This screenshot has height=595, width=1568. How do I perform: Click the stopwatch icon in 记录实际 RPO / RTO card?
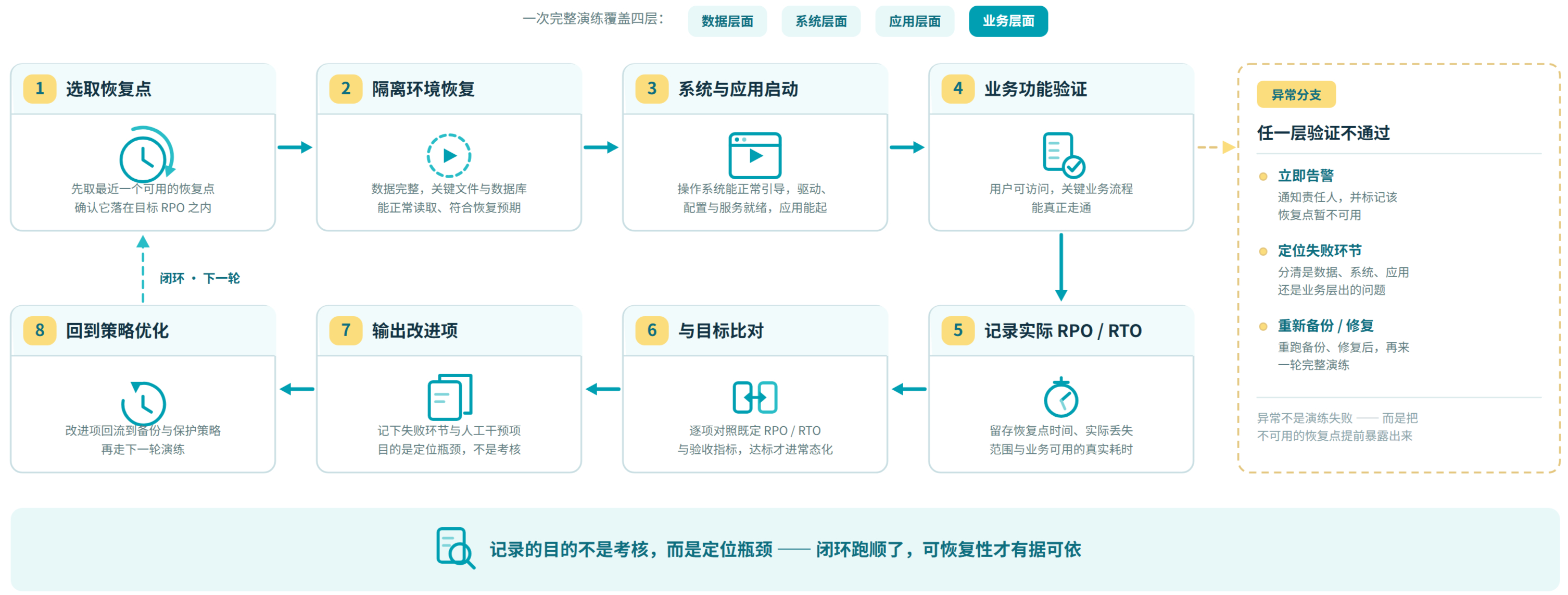pyautogui.click(x=1061, y=397)
